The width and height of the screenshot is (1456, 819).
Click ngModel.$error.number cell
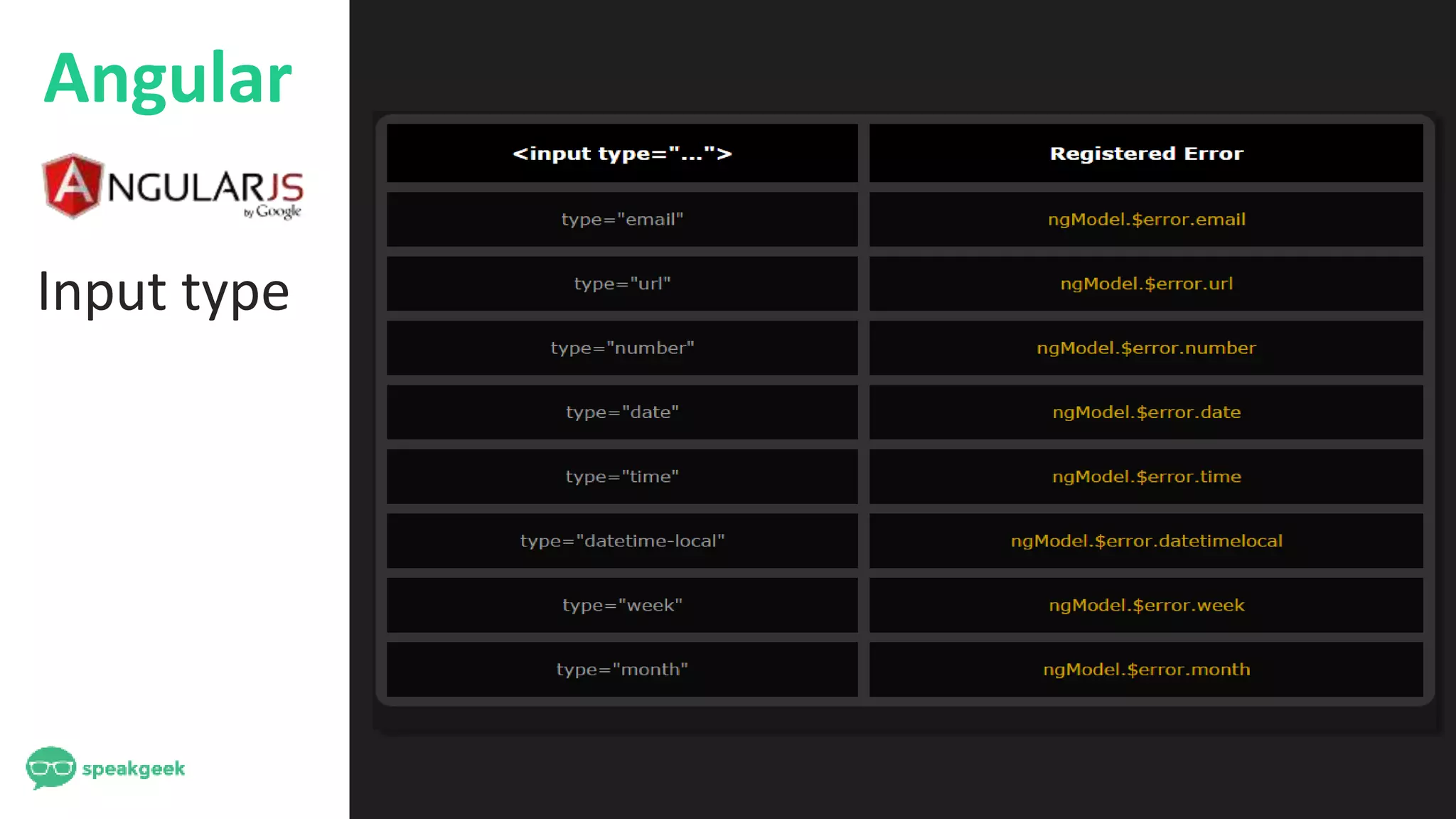point(1146,348)
